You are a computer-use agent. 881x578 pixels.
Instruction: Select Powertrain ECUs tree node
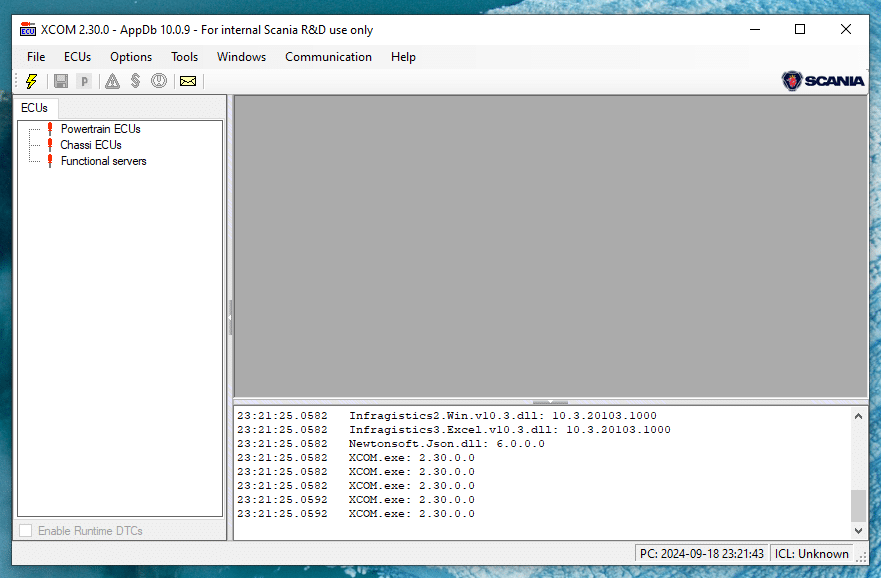pyautogui.click(x=100, y=129)
